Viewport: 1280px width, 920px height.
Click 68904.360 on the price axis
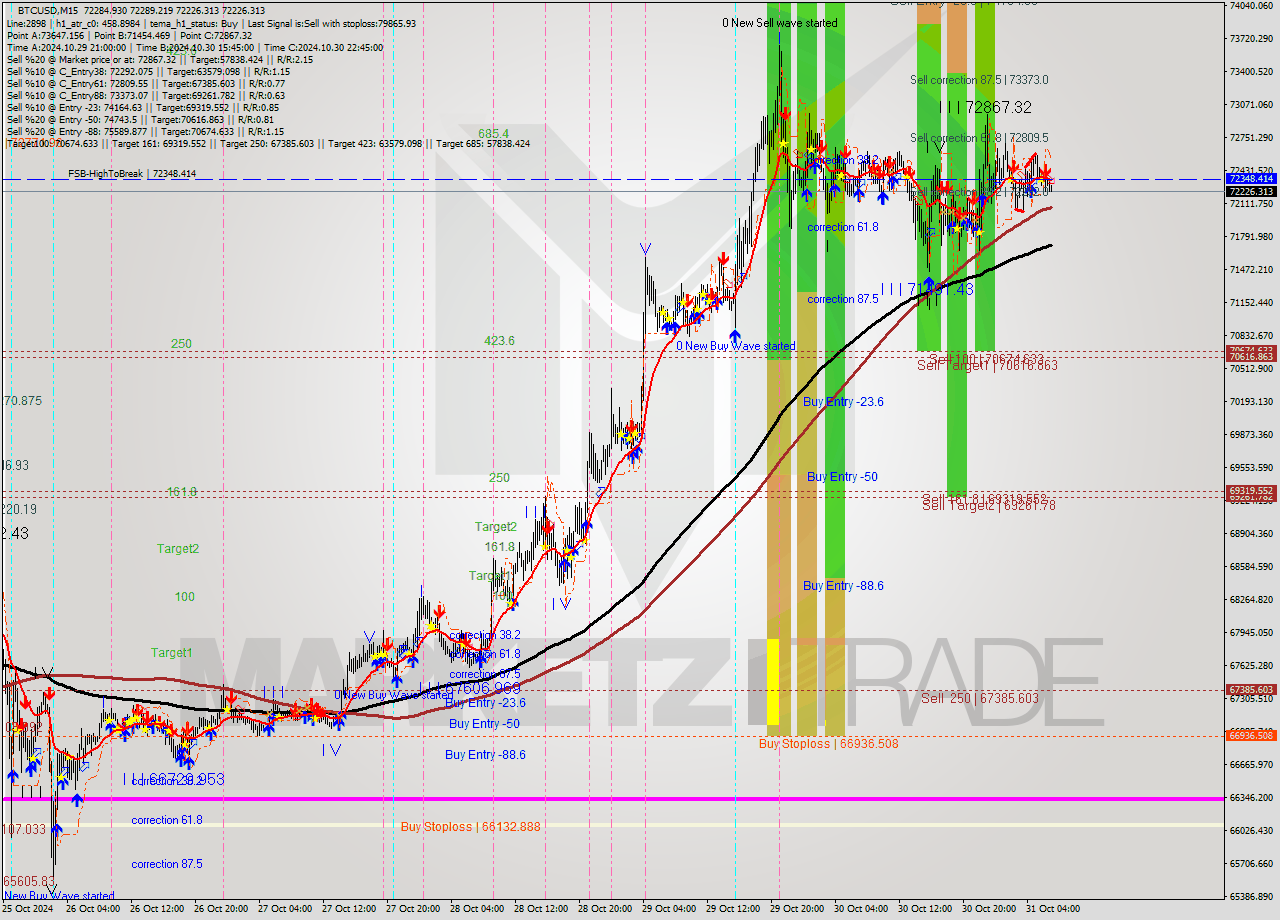1252,533
